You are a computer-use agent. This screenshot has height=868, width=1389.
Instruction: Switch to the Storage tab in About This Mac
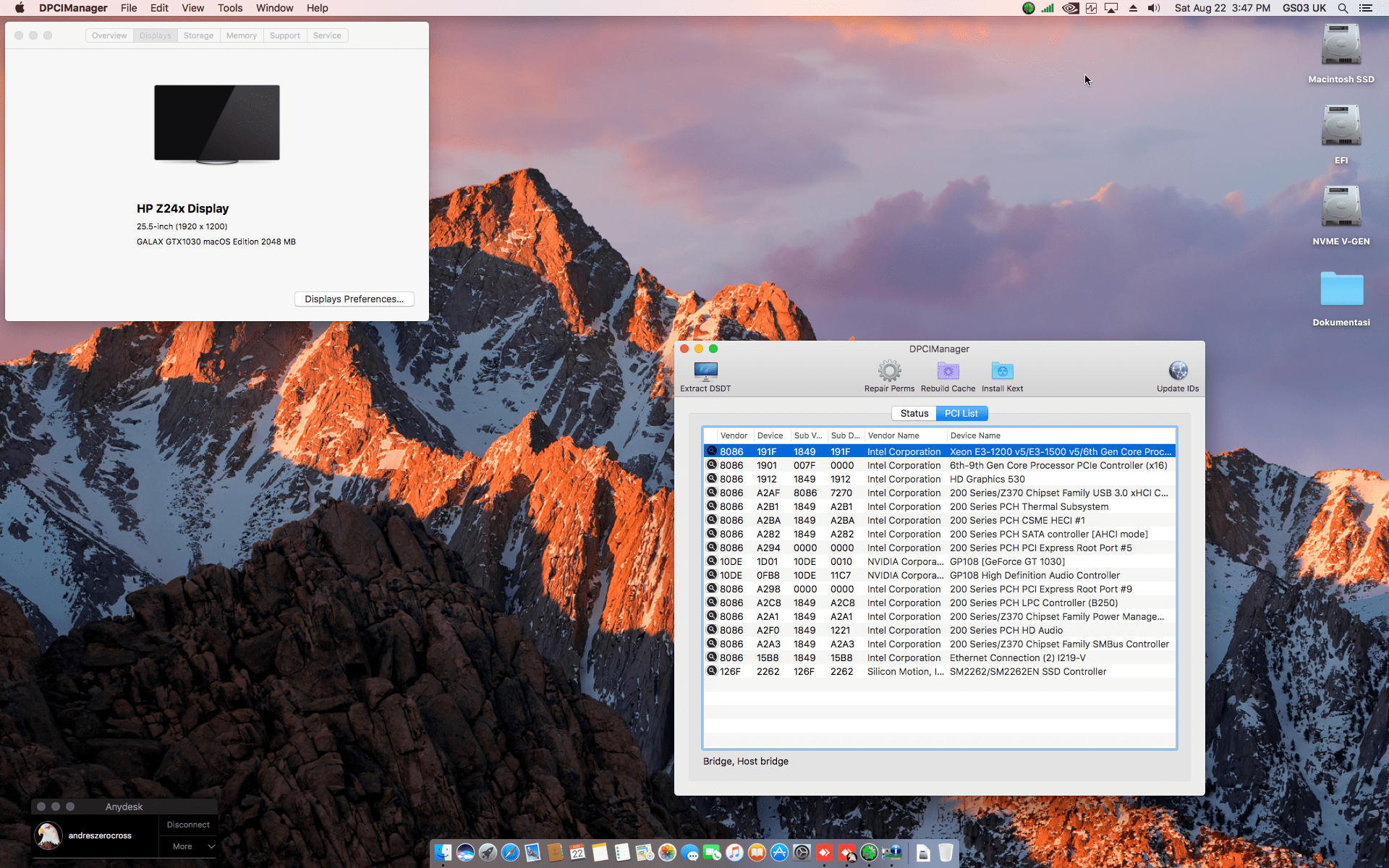tap(198, 35)
